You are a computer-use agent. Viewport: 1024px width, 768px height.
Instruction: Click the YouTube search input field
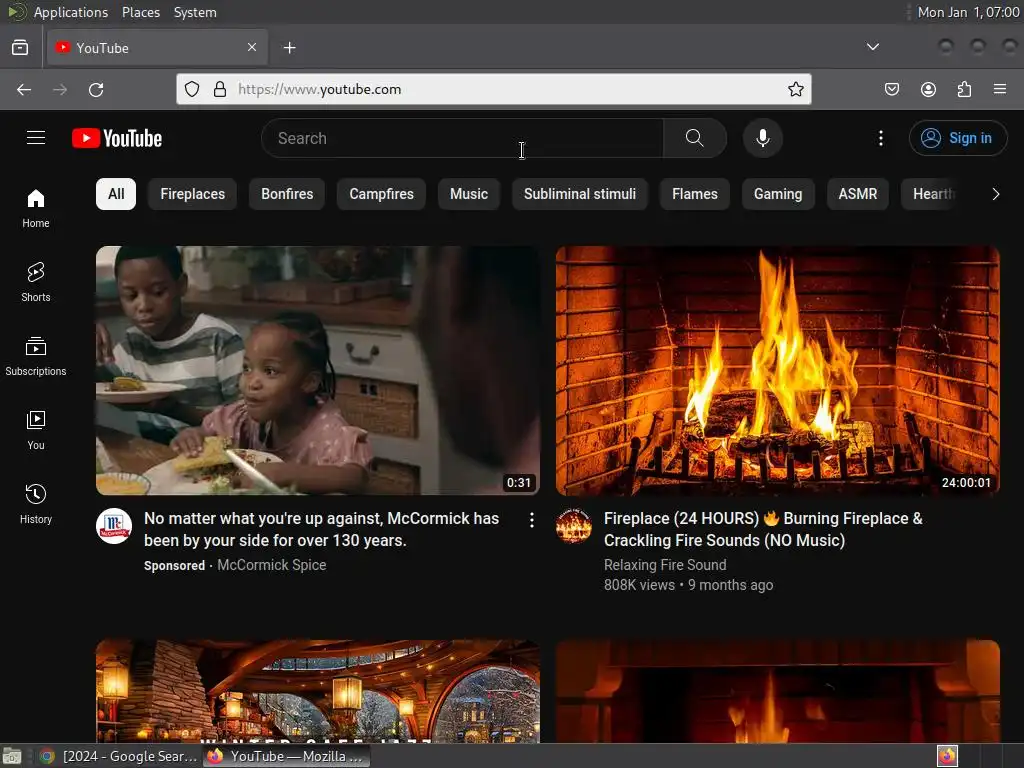coord(462,138)
